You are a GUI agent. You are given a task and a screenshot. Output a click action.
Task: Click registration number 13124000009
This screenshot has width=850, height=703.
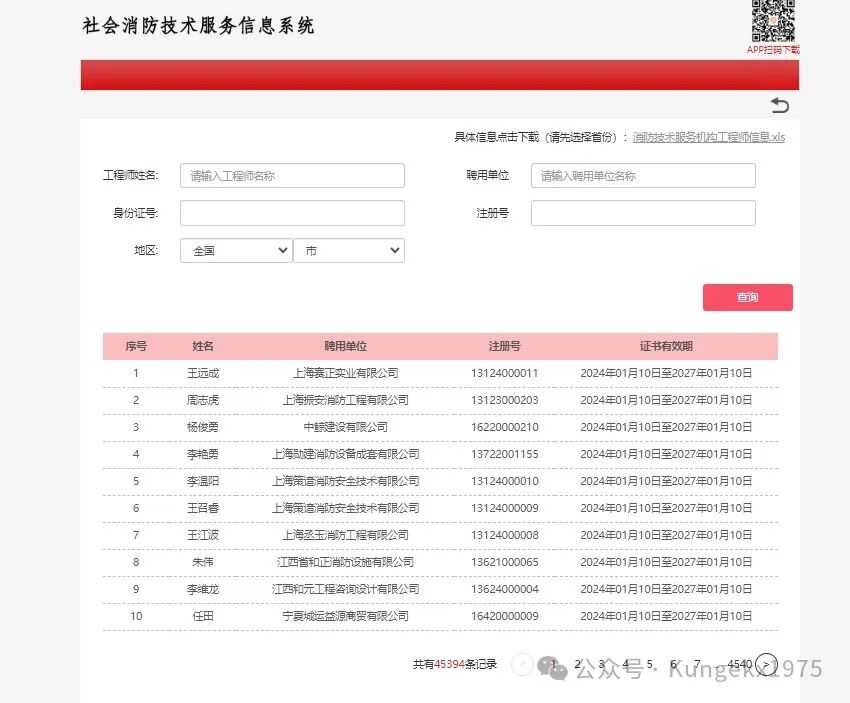[x=505, y=508]
